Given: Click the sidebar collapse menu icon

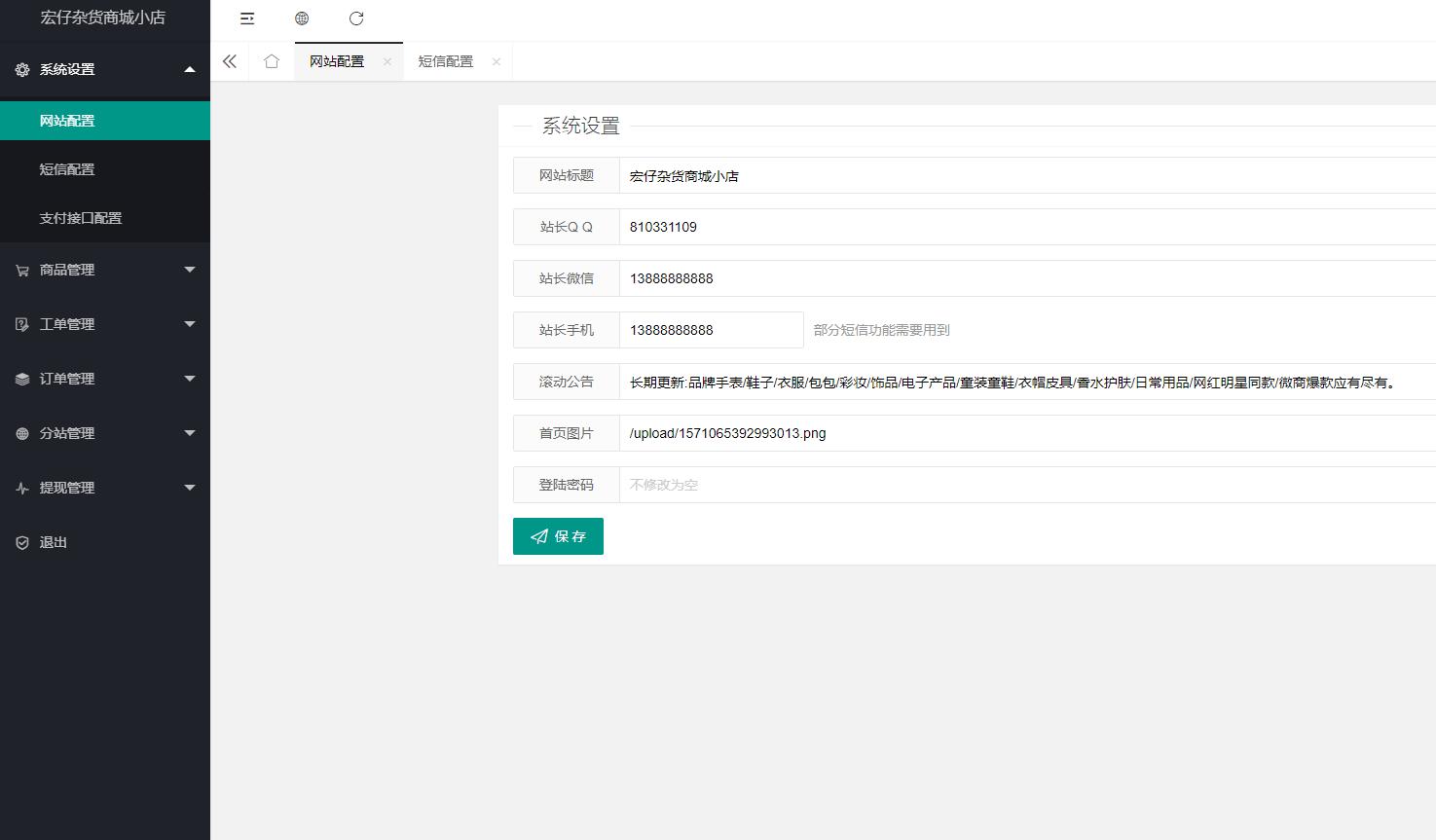Looking at the screenshot, I should (247, 18).
